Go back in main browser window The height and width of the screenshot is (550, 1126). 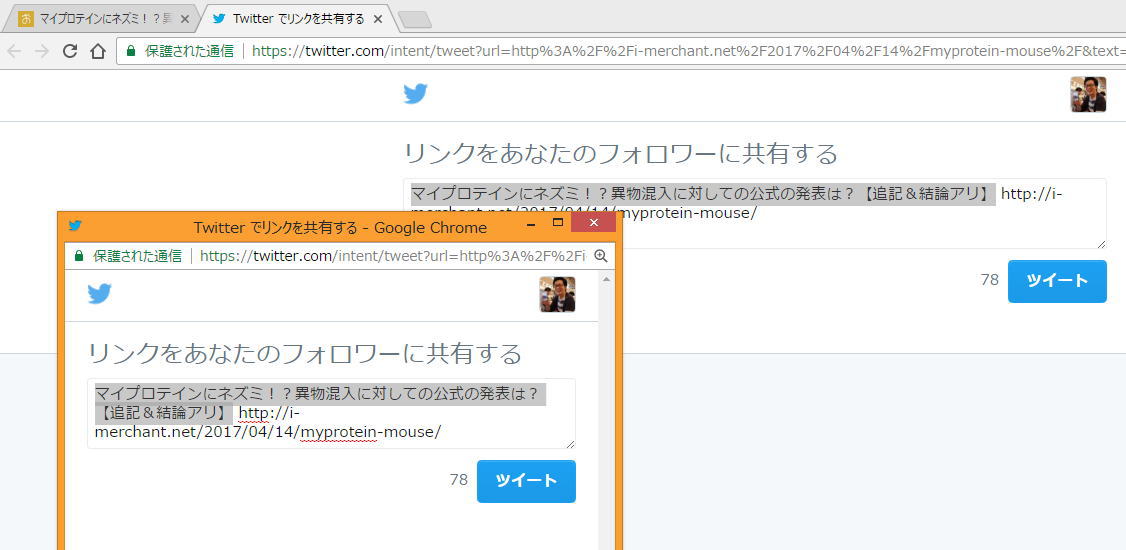[x=14, y=51]
